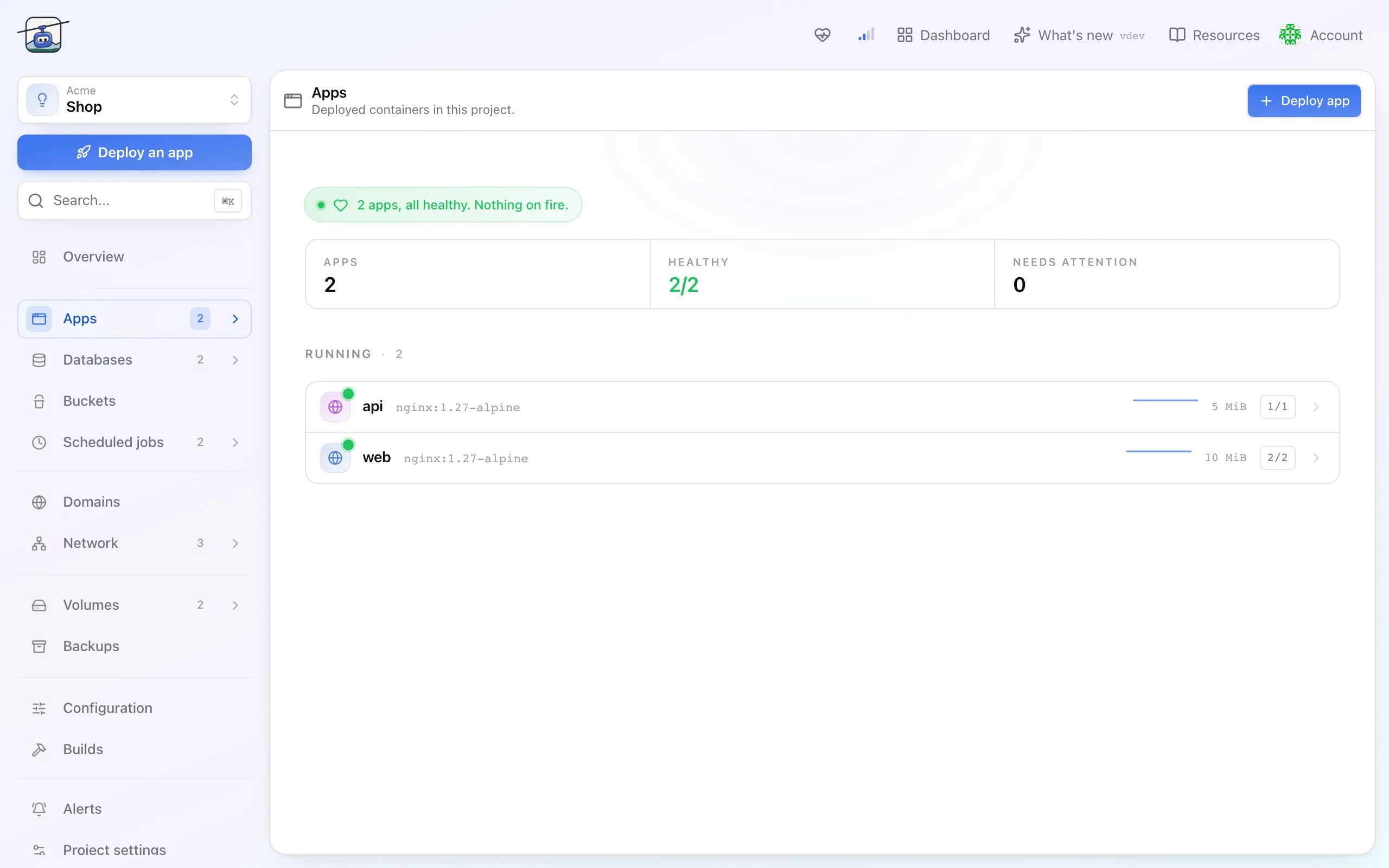The height and width of the screenshot is (868, 1389).
Task: Click the signal bars usage icon
Action: point(865,35)
